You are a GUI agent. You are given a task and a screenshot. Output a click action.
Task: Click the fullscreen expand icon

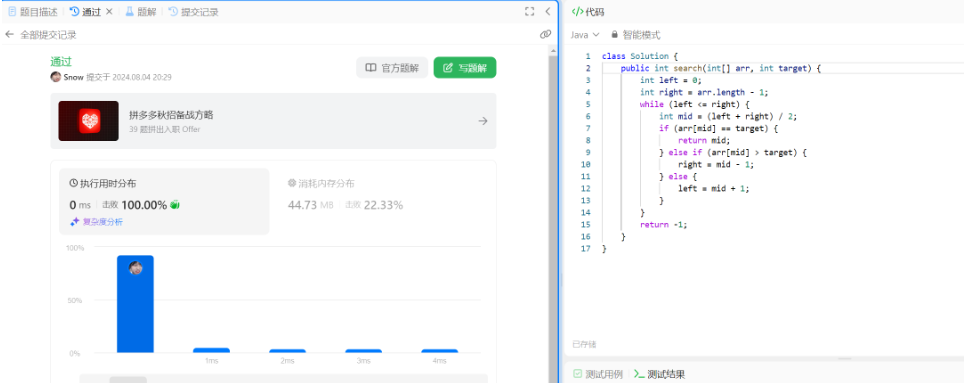click(530, 11)
